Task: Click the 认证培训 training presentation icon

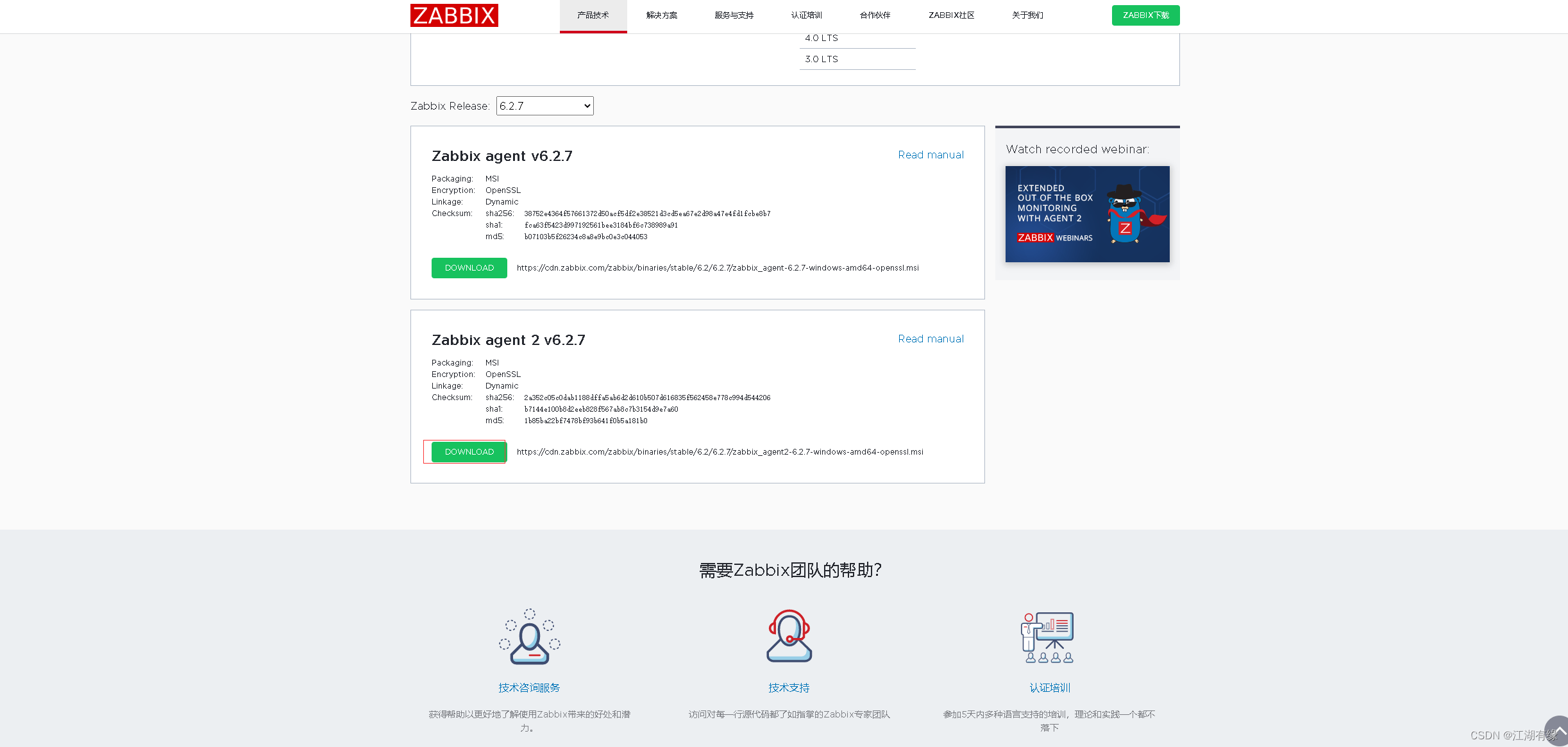Action: tap(1047, 637)
